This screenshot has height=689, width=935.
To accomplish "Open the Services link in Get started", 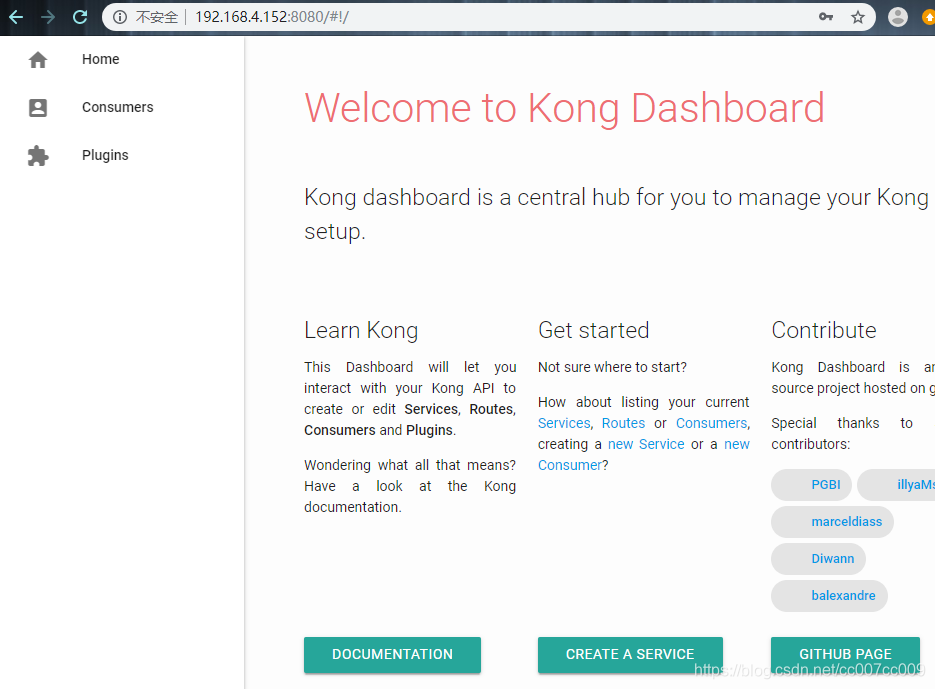I will tap(564, 423).
